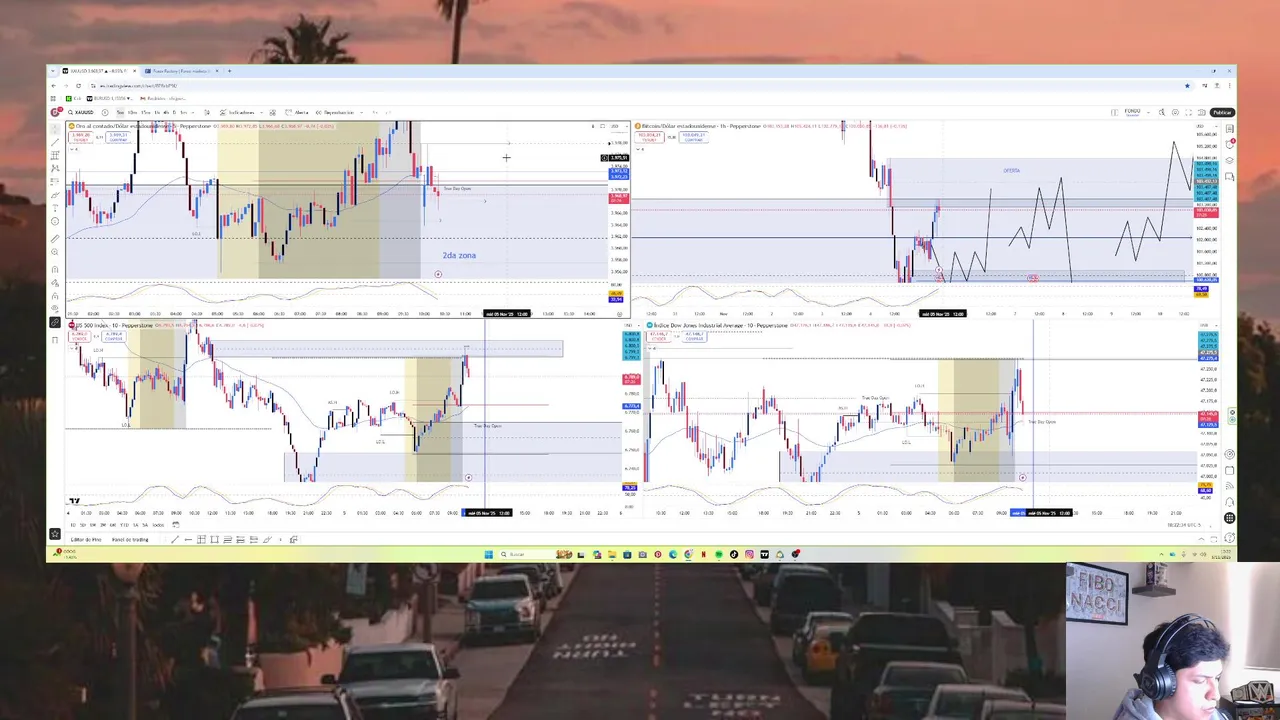
Task: Toggle the favorites toolbar star
Action: click(x=55, y=534)
